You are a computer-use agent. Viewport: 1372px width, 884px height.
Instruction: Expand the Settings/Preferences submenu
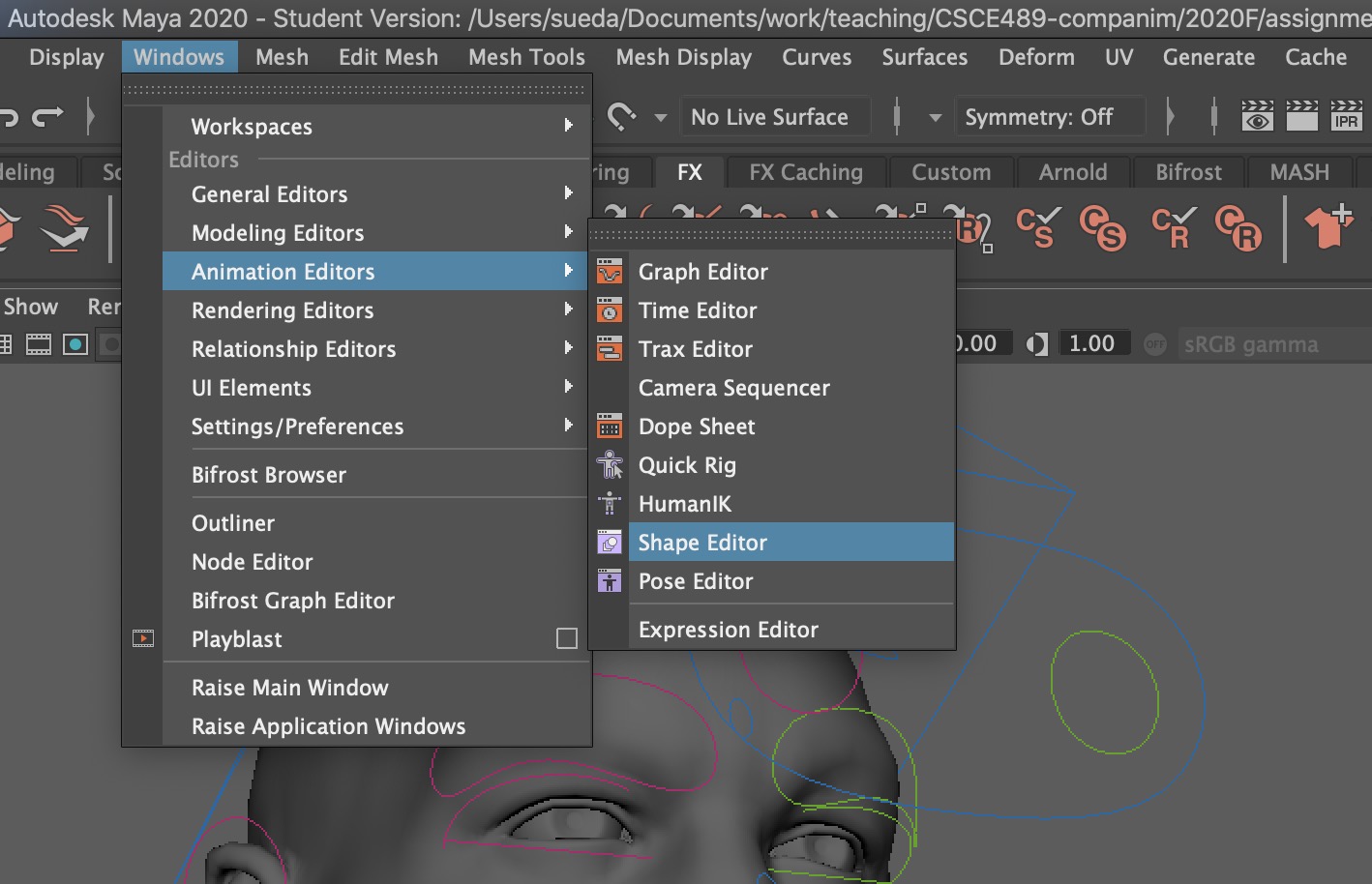376,427
